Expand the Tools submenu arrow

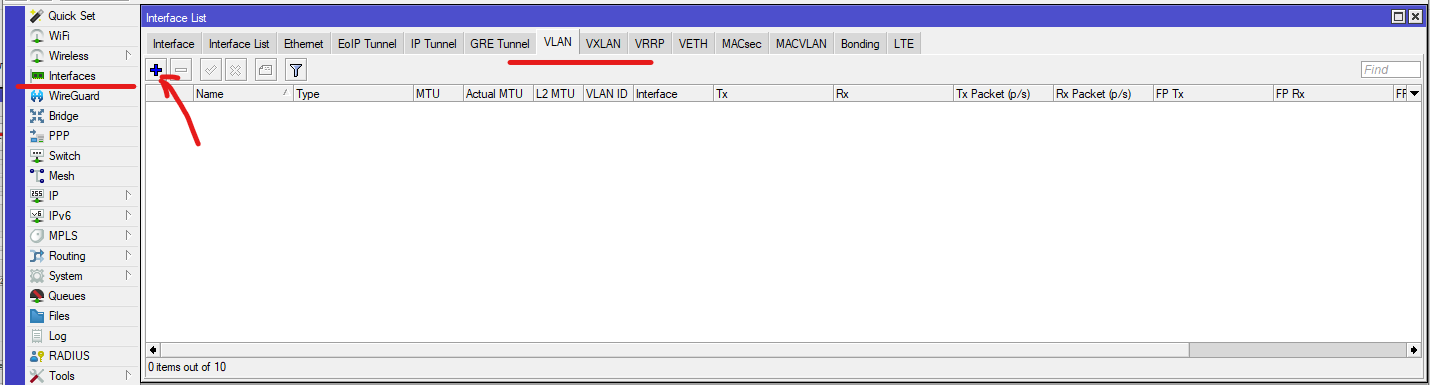[127, 375]
